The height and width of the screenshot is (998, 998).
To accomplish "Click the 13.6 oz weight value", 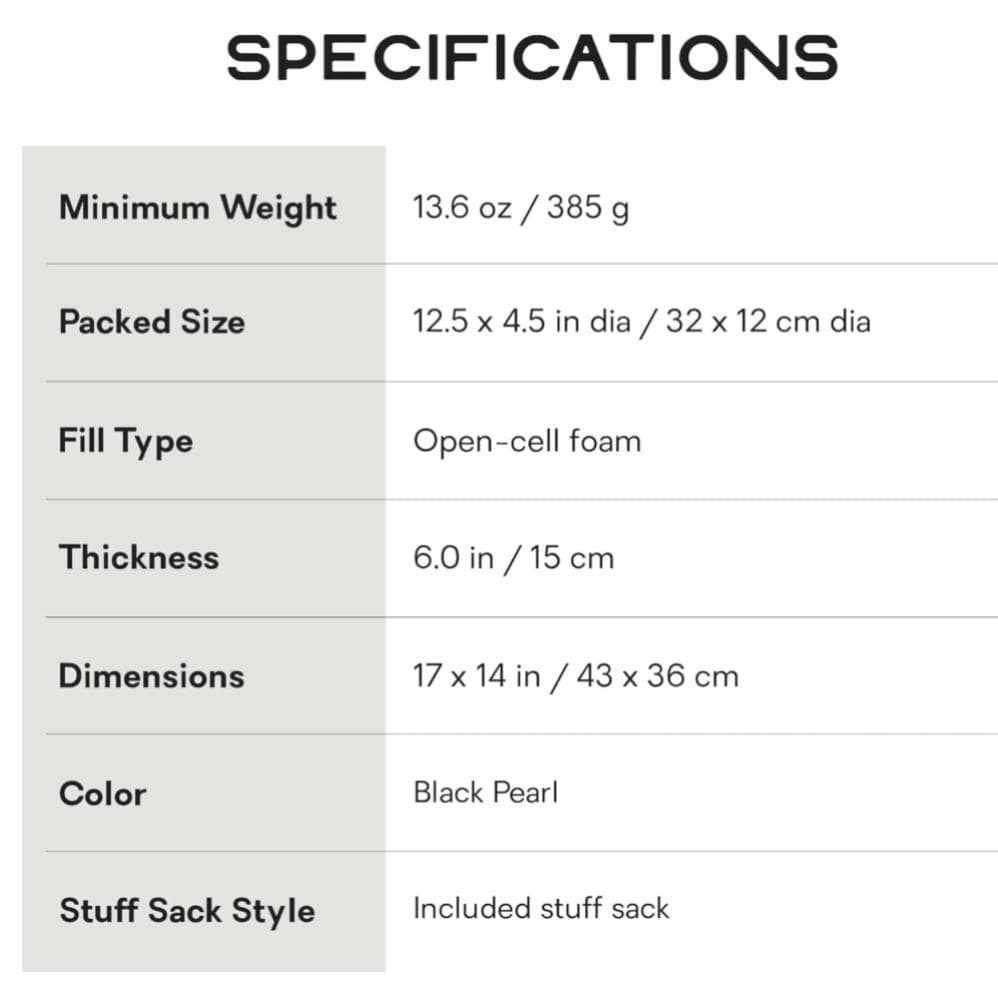I will (460, 207).
